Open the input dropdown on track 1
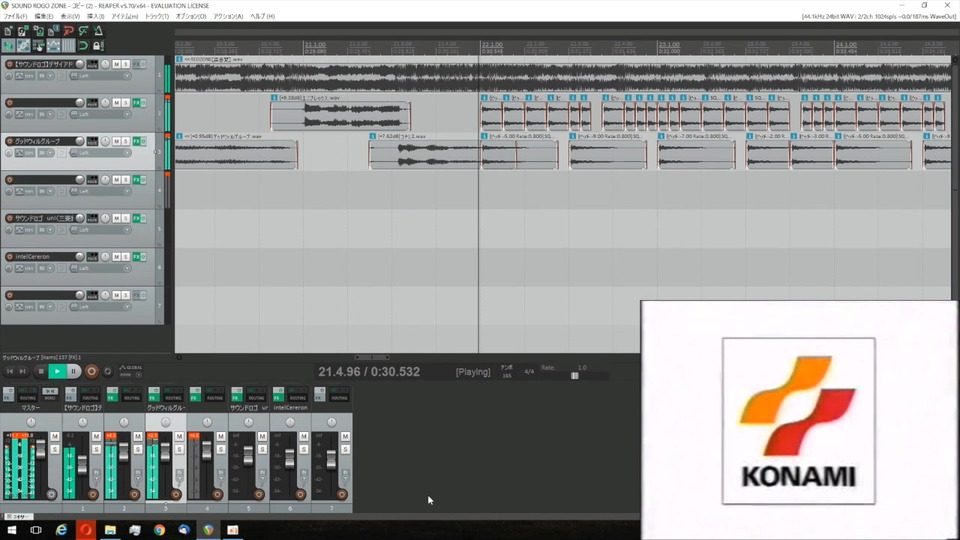This screenshot has width=960, height=540. pyautogui.click(x=101, y=76)
